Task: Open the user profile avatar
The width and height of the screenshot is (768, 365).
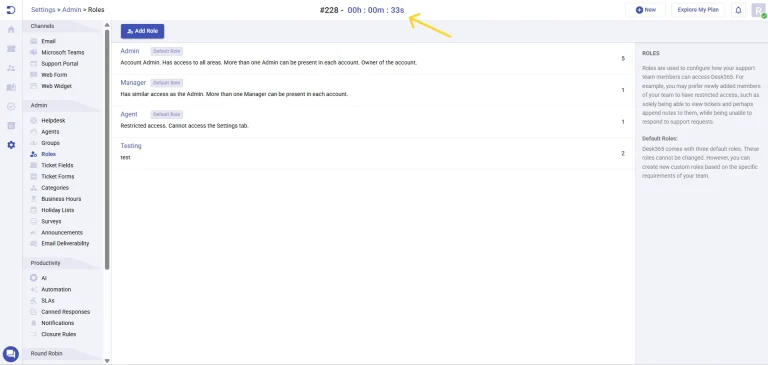Action: tap(758, 10)
